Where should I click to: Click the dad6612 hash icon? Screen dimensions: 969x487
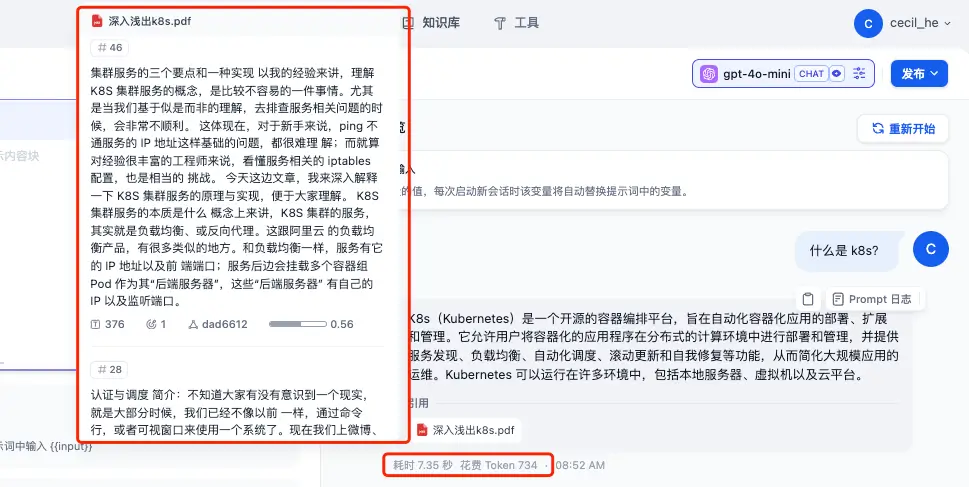point(192,324)
